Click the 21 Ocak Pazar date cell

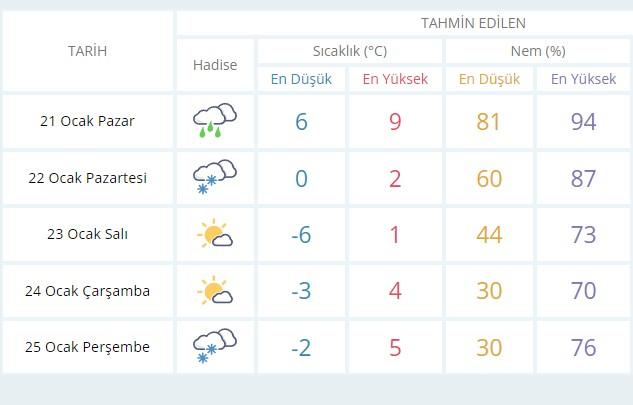point(87,121)
